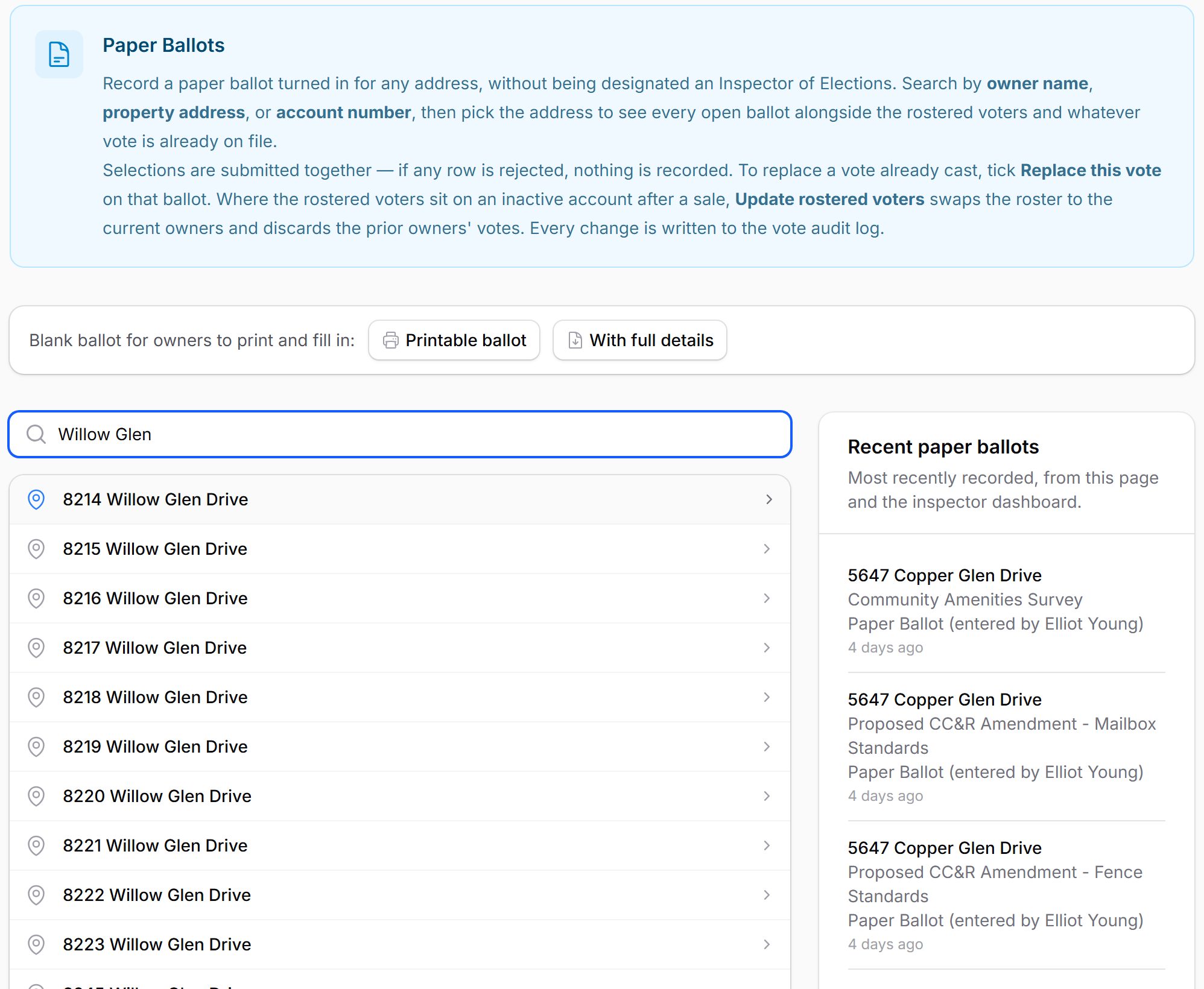The image size is (1204, 989).
Task: Select the 8219 Willow Glen Drive result
Action: [x=400, y=747]
